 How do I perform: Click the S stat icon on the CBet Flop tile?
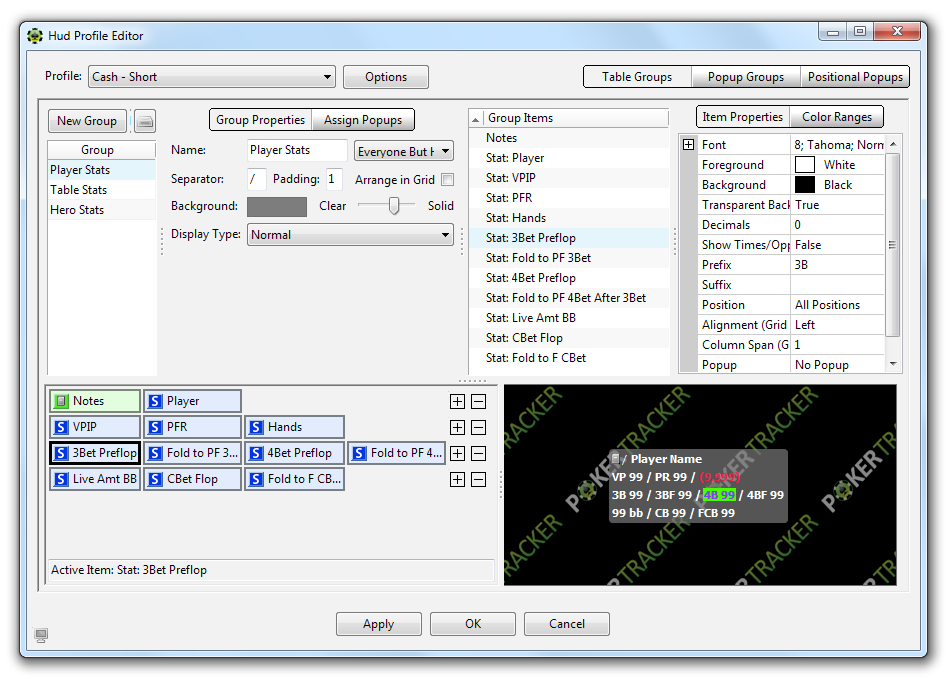click(155, 479)
